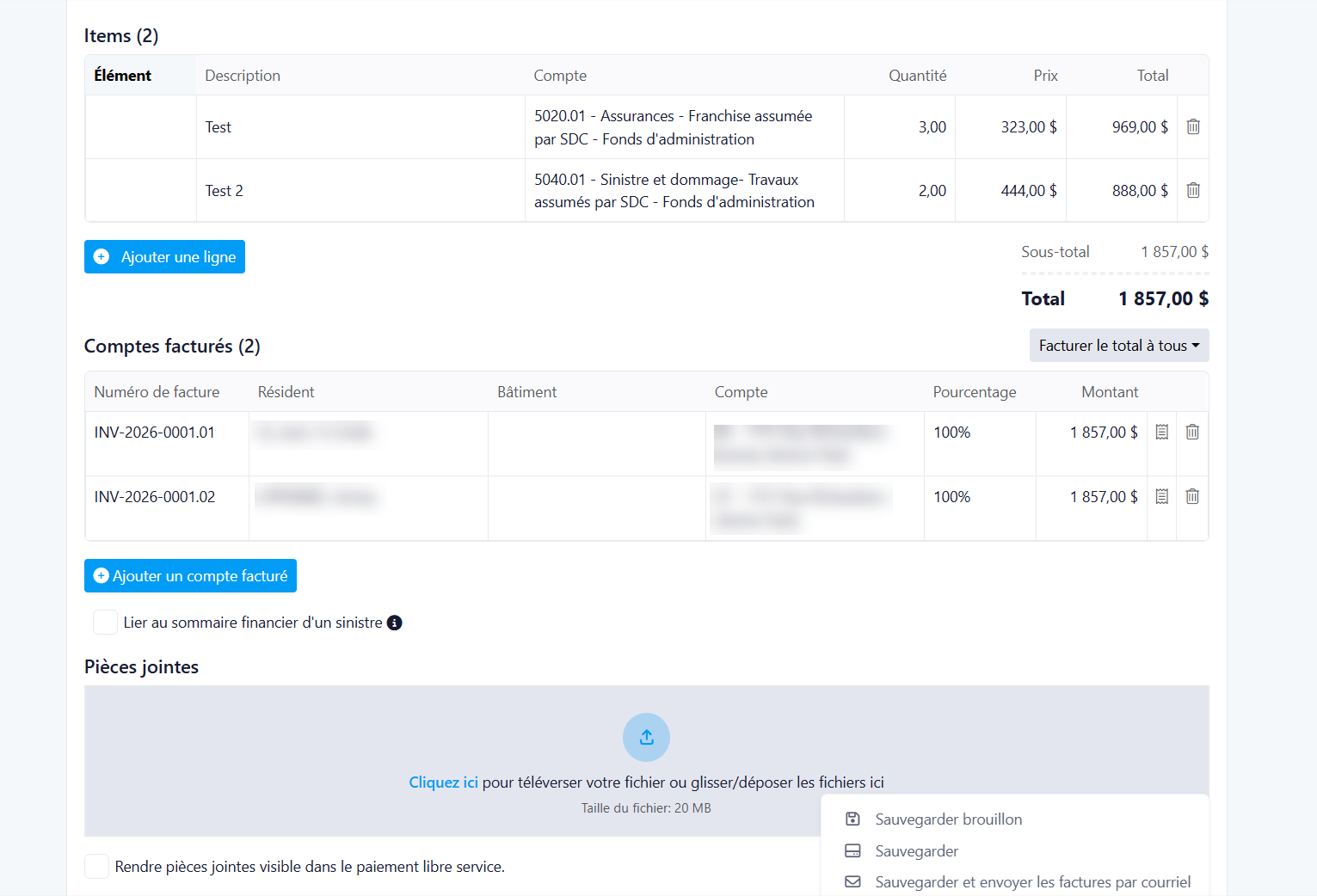1317x896 pixels.
Task: Delete billed account INV-2026-0001.01
Action: coord(1192,432)
